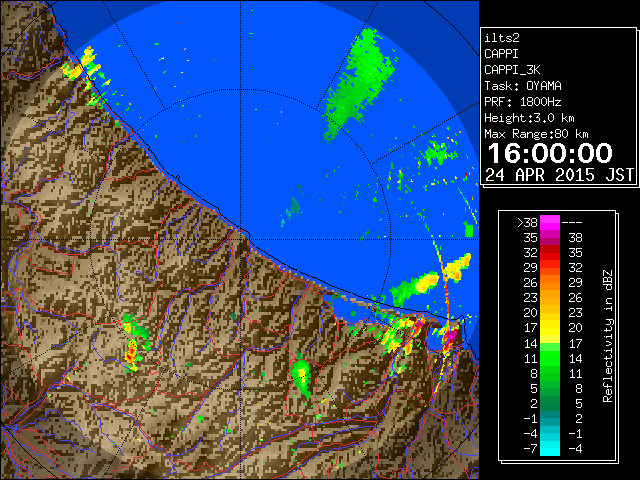Click the "Task: OYAMA" line

pyautogui.click(x=523, y=86)
